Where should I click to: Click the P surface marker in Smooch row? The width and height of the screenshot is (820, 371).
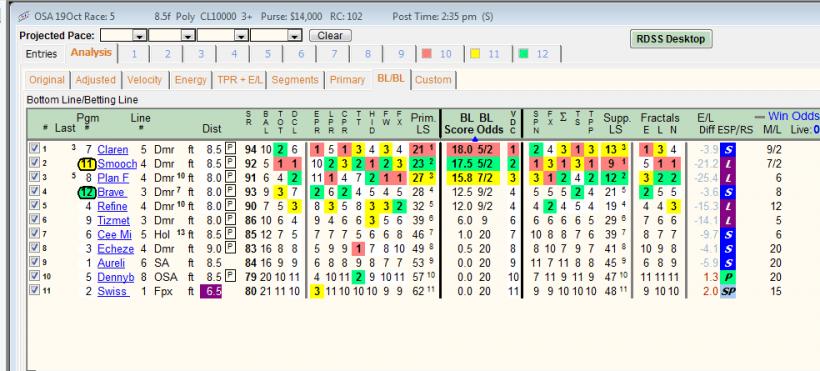click(x=230, y=163)
